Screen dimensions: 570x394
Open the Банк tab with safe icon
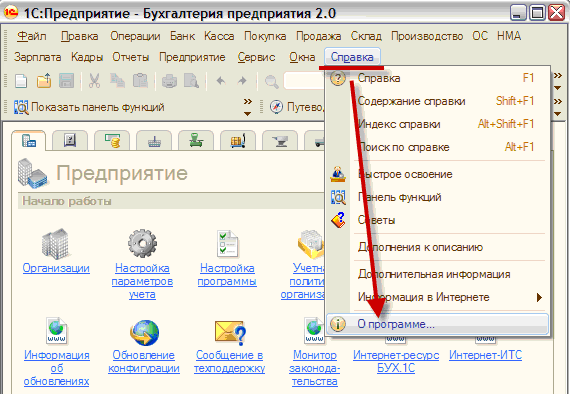(x=70, y=140)
